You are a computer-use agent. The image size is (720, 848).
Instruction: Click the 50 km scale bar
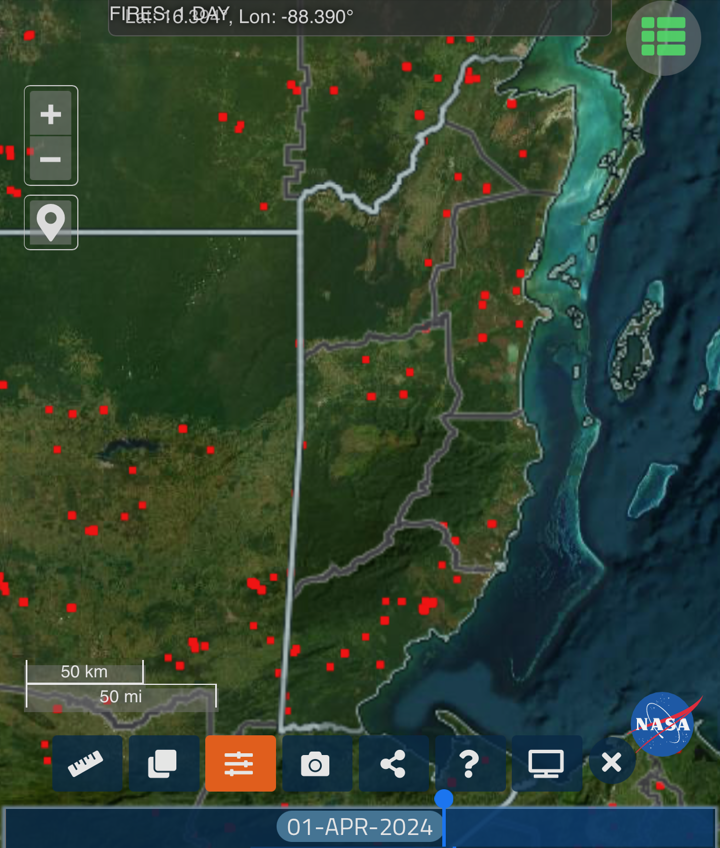[x=84, y=671]
